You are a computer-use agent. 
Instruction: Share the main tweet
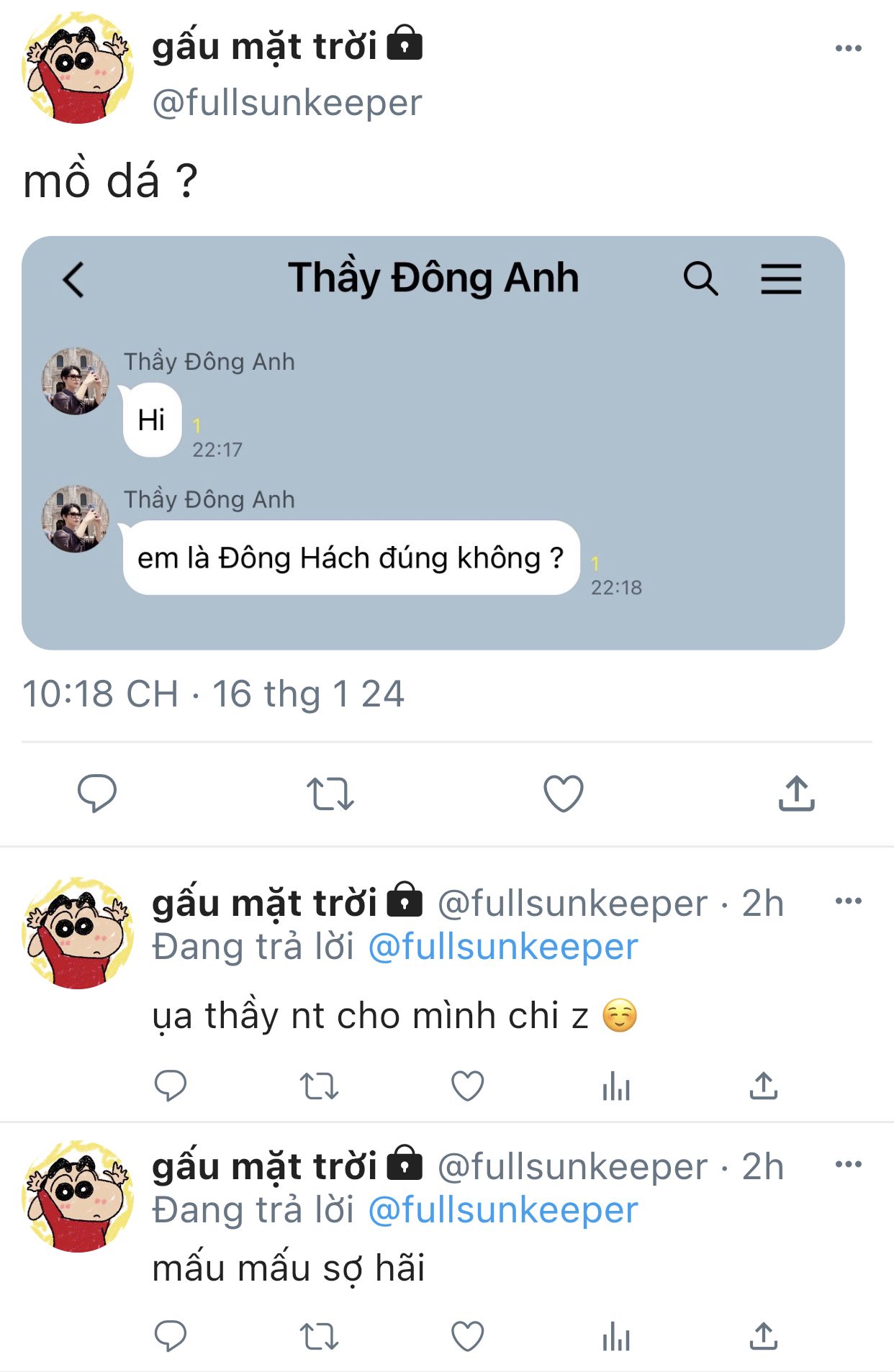tap(796, 794)
